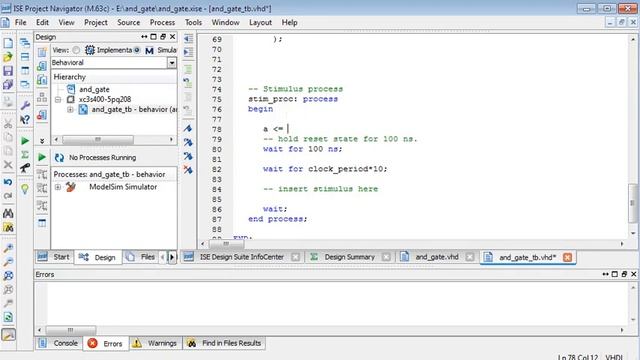Click the New Source icon in Design panel
640x360 pixels.
point(42,52)
